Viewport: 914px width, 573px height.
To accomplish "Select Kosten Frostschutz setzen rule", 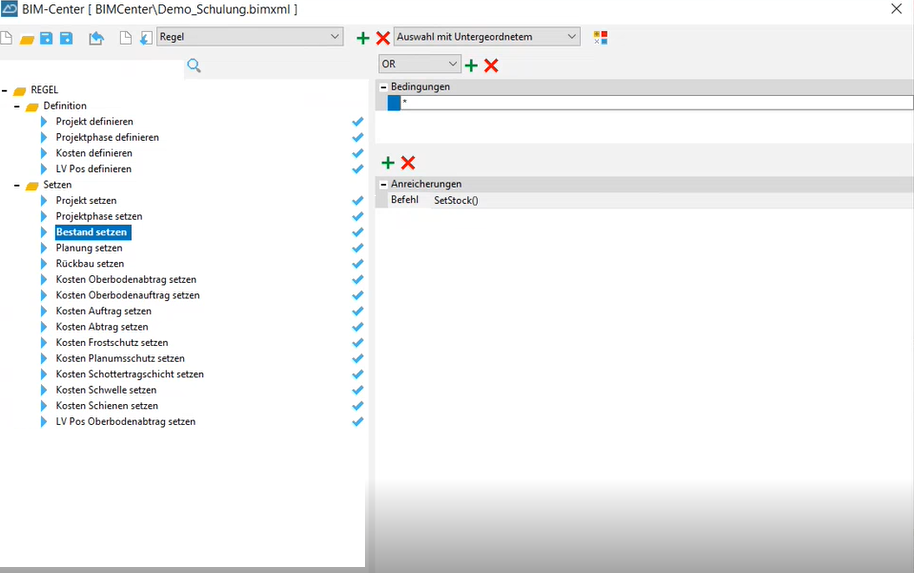I will (112, 343).
